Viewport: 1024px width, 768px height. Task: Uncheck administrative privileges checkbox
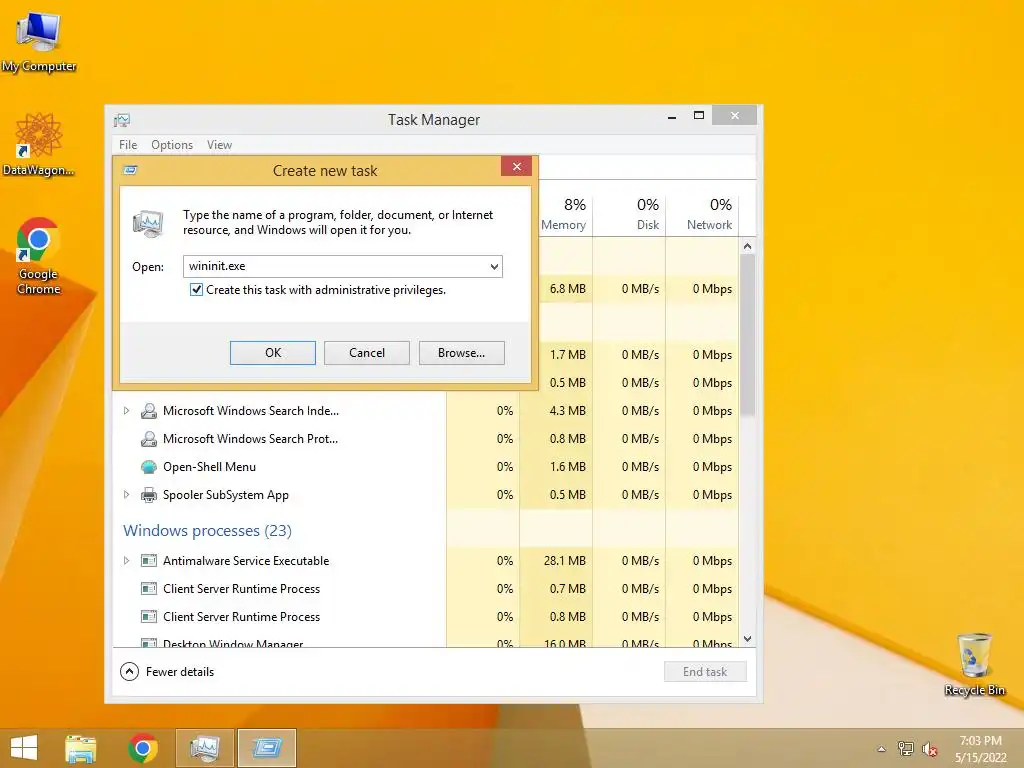tap(196, 289)
